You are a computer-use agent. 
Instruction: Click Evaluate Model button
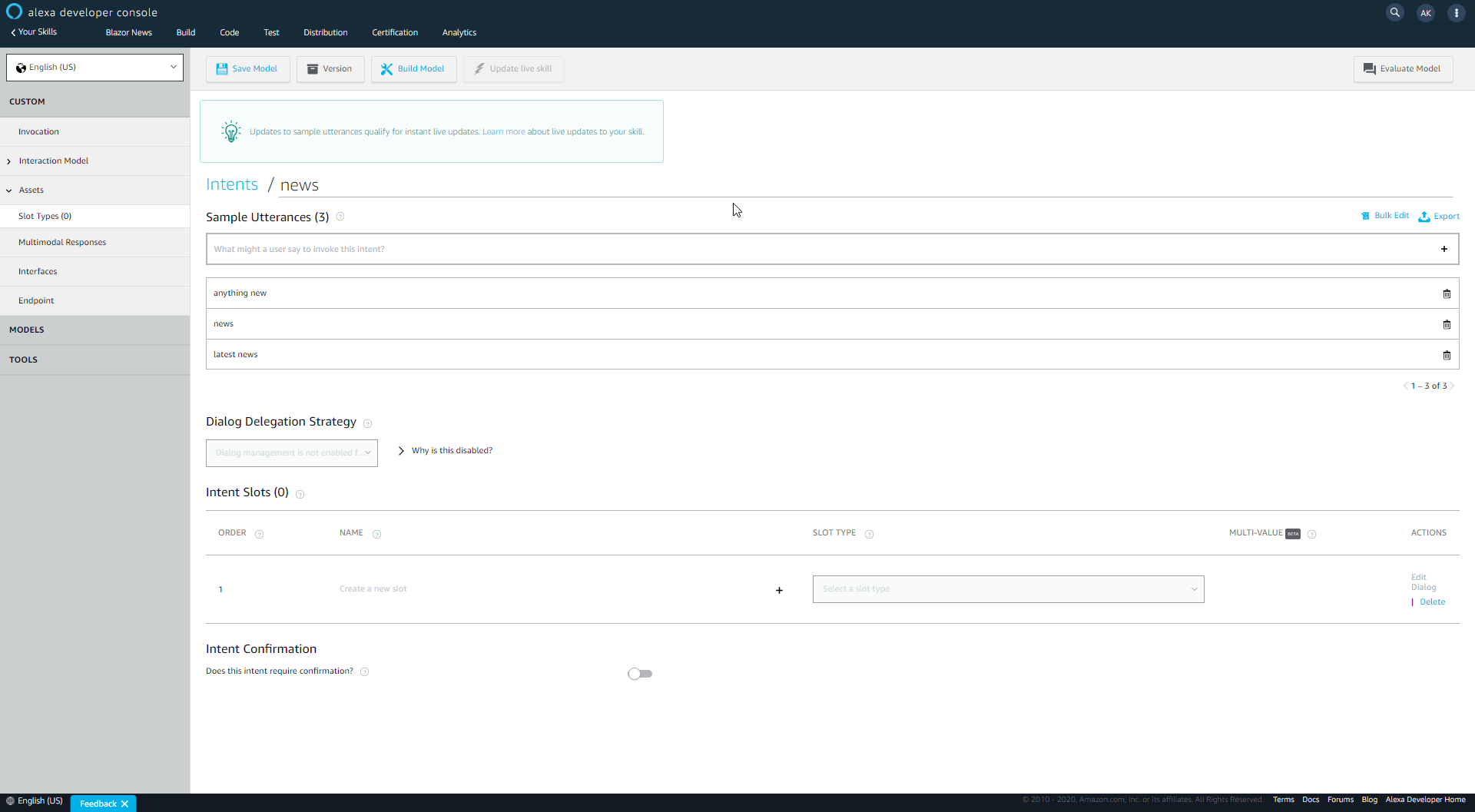pyautogui.click(x=1403, y=68)
